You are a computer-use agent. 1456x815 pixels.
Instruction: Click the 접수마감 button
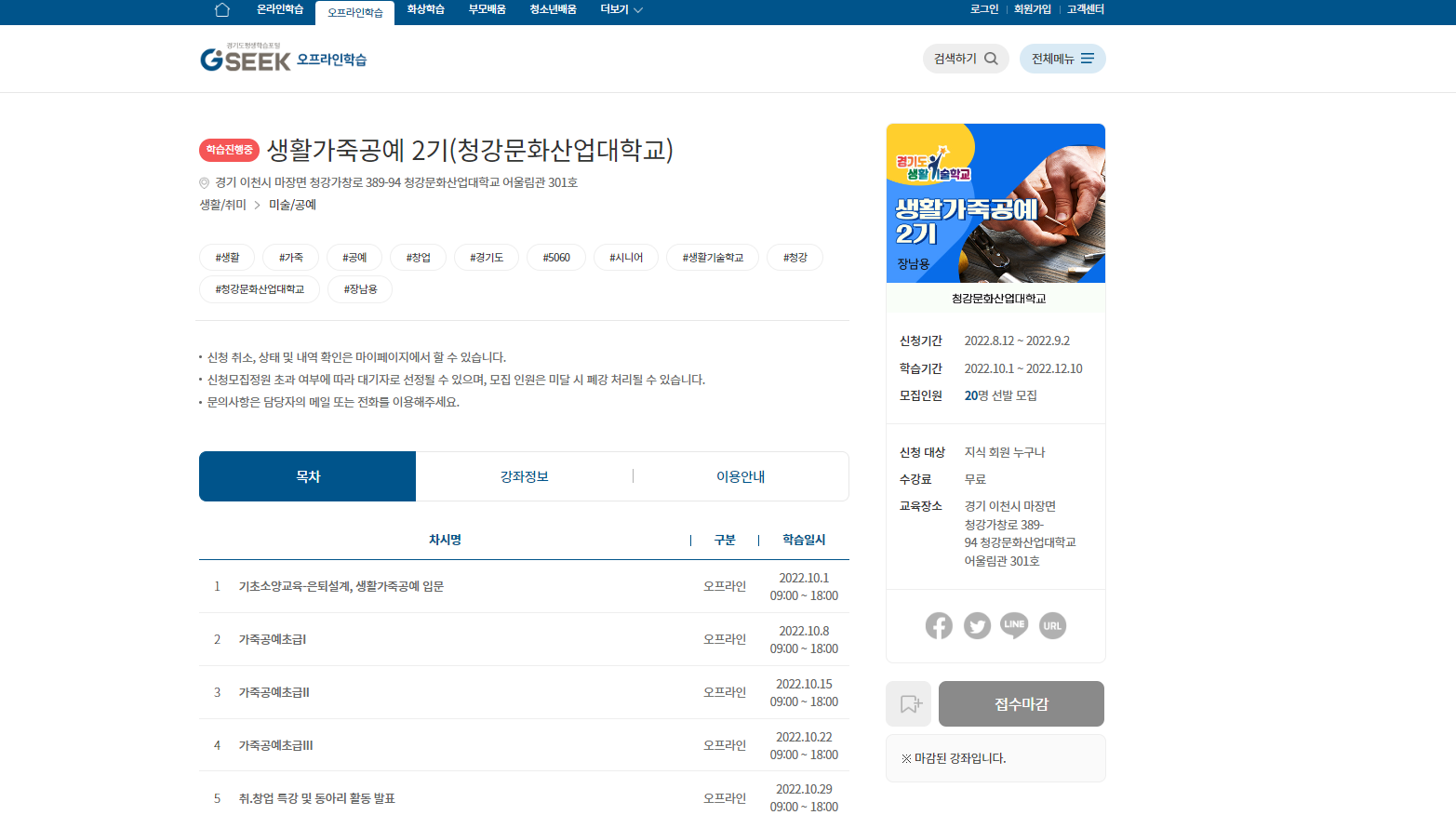1022,704
